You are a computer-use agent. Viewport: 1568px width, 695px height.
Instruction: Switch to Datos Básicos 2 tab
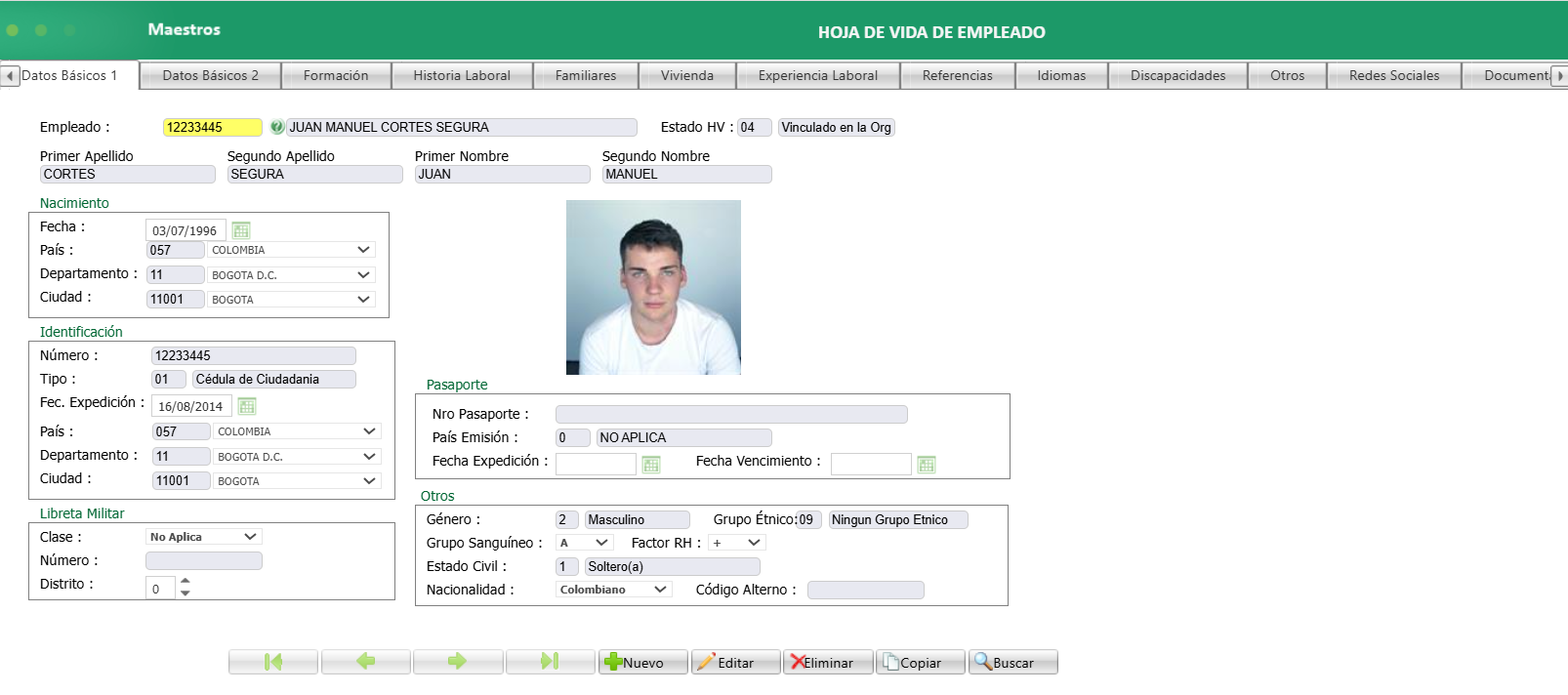click(x=210, y=75)
